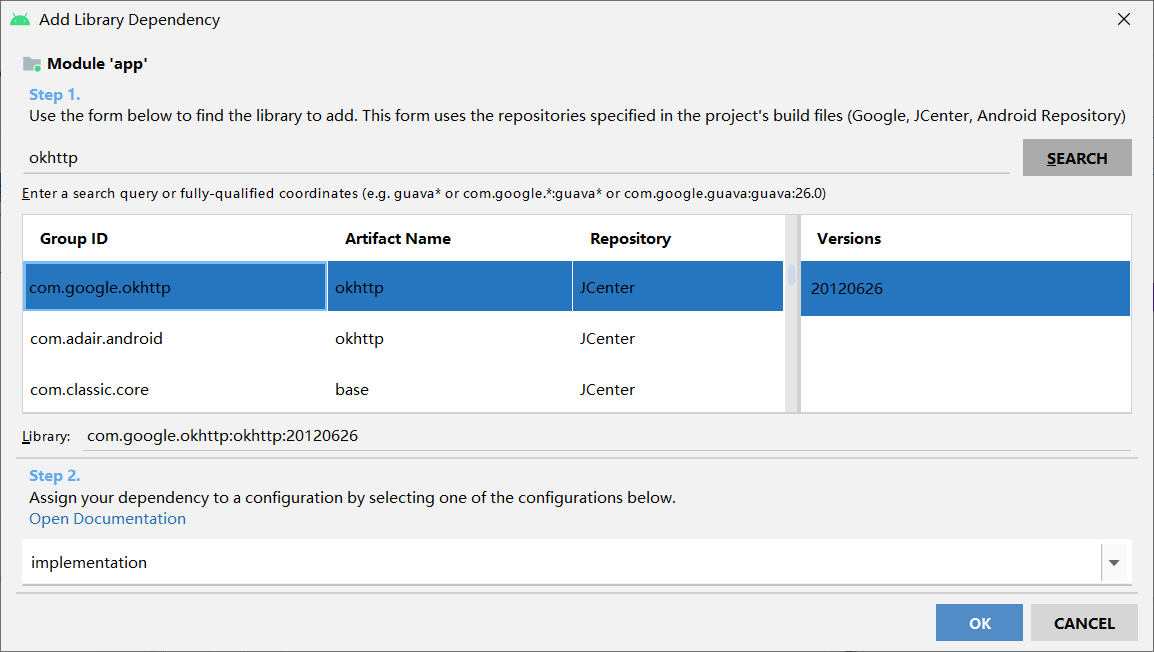Click the okhttp search query field
The image size is (1154, 652).
click(515, 158)
